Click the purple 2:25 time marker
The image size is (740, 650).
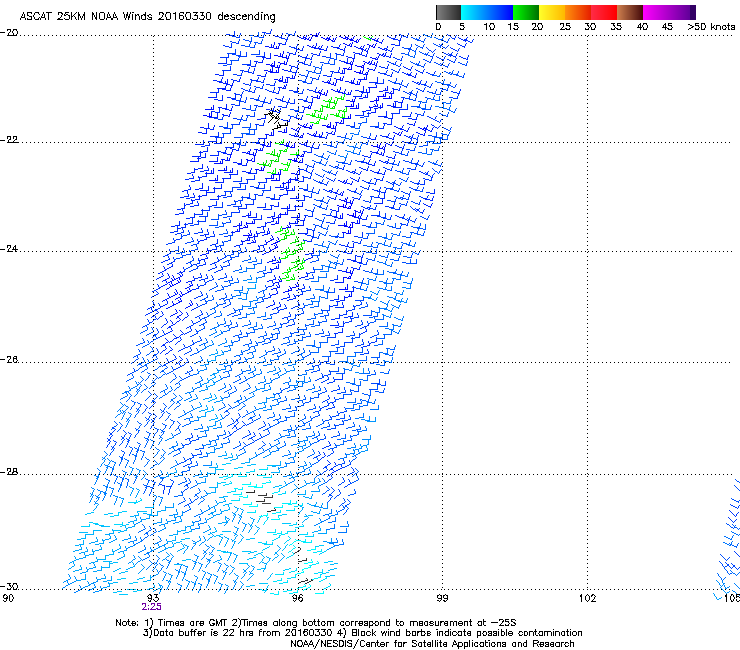pyautogui.click(x=151, y=607)
